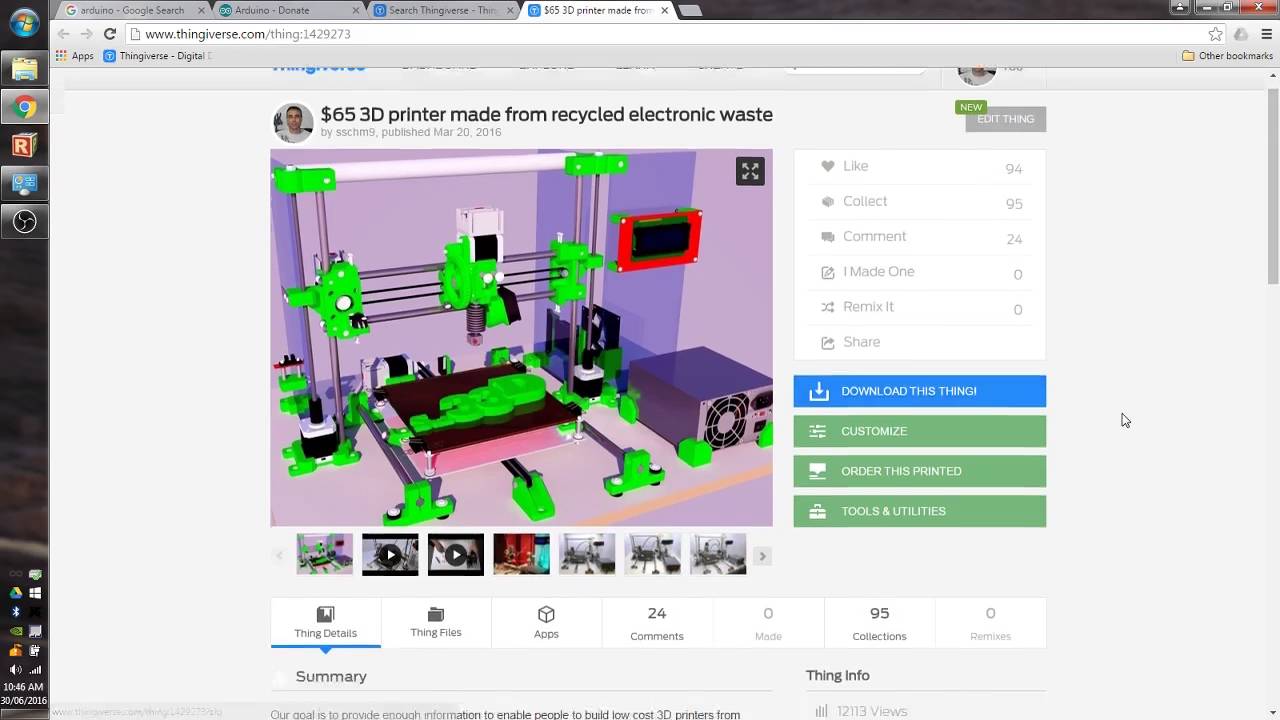
Task: Click the Remix It shuffle icon
Action: pyautogui.click(x=828, y=307)
